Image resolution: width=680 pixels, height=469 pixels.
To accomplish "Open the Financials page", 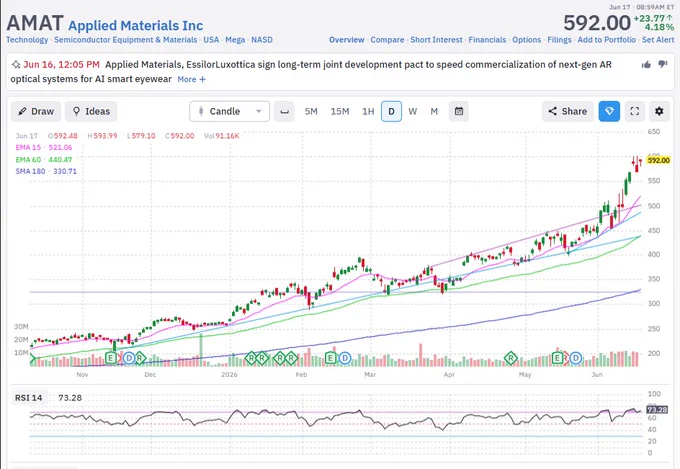I will point(487,40).
